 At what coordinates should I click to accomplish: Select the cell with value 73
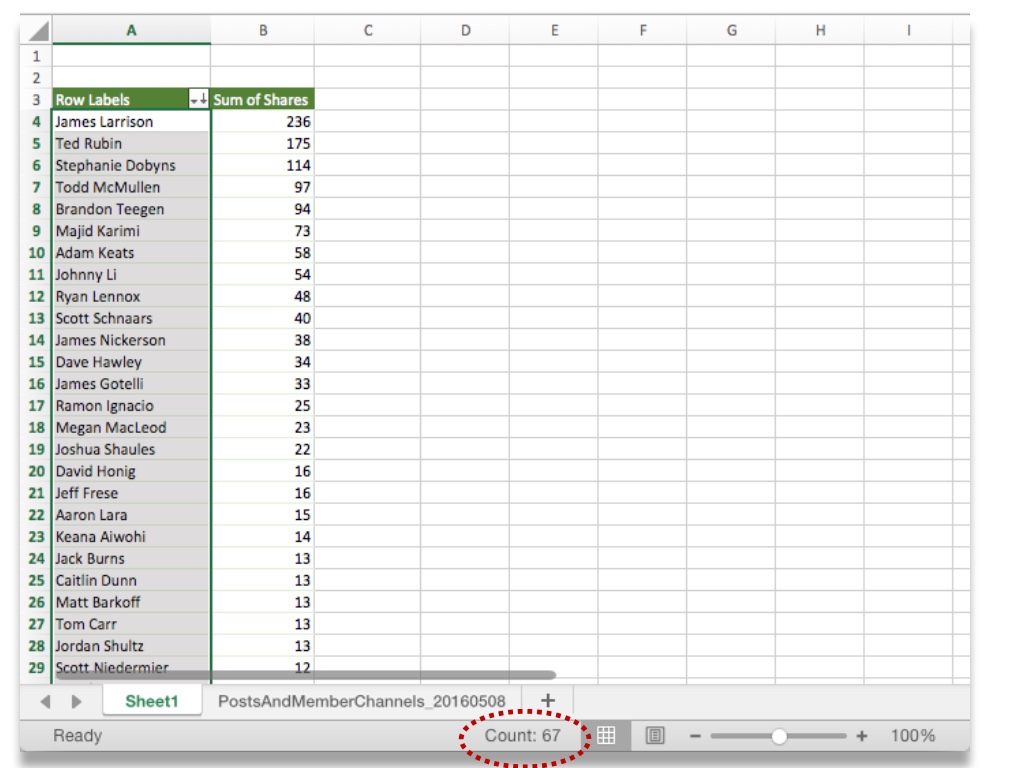(x=262, y=230)
